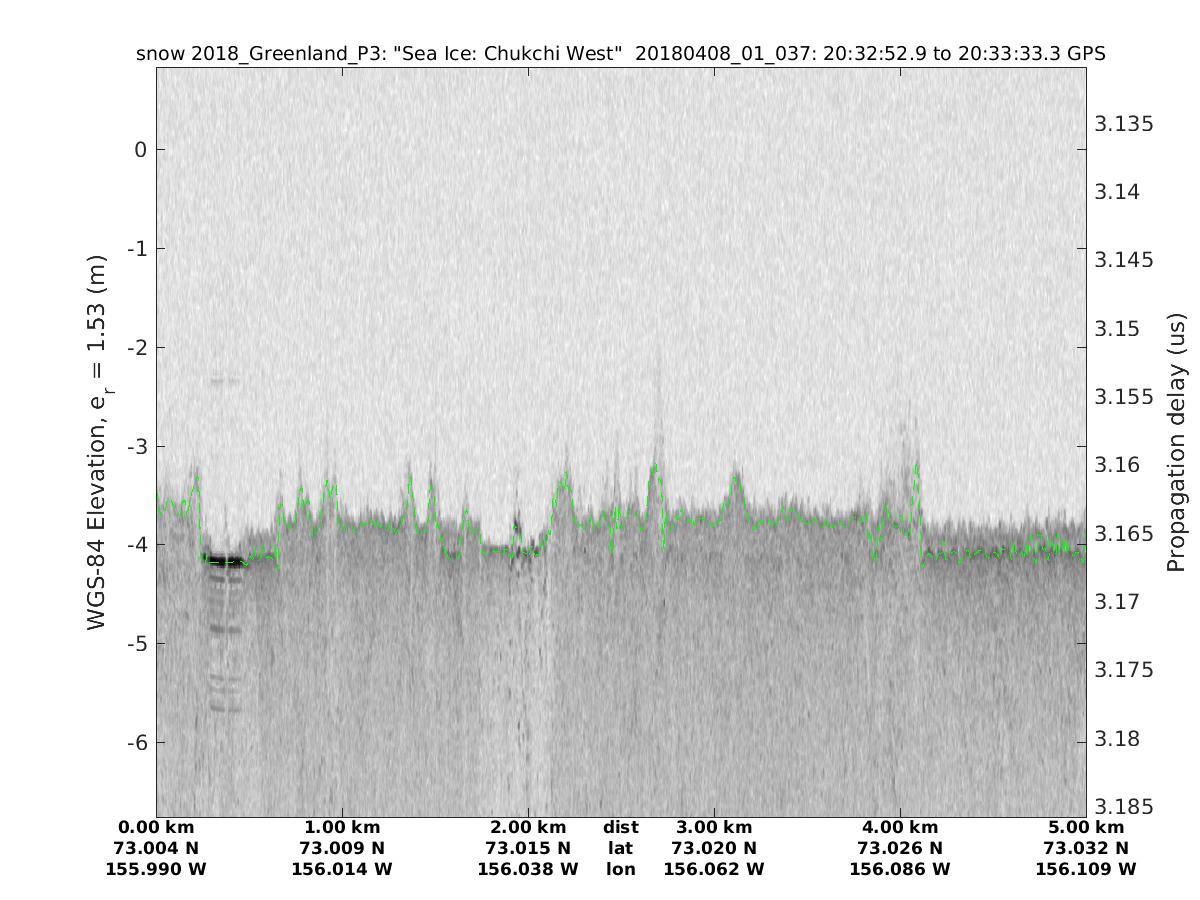
Task: Click the "2.00 km" distance tick label
Action: pyautogui.click(x=528, y=828)
